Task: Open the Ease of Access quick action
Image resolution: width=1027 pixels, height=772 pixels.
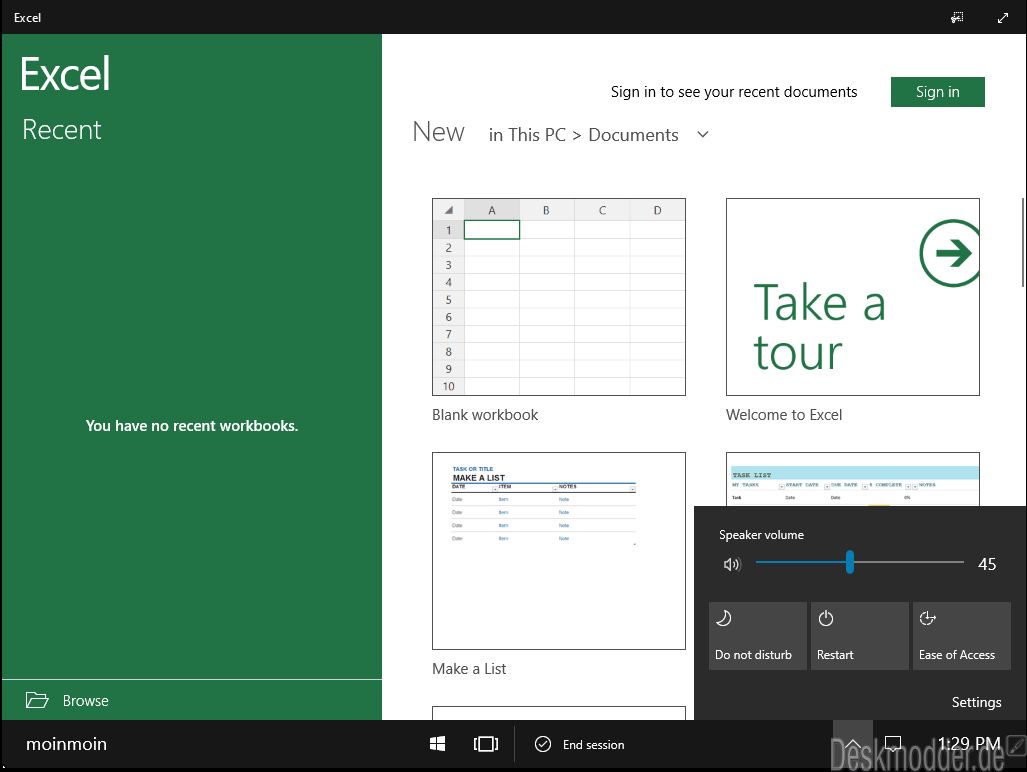Action: [x=961, y=635]
